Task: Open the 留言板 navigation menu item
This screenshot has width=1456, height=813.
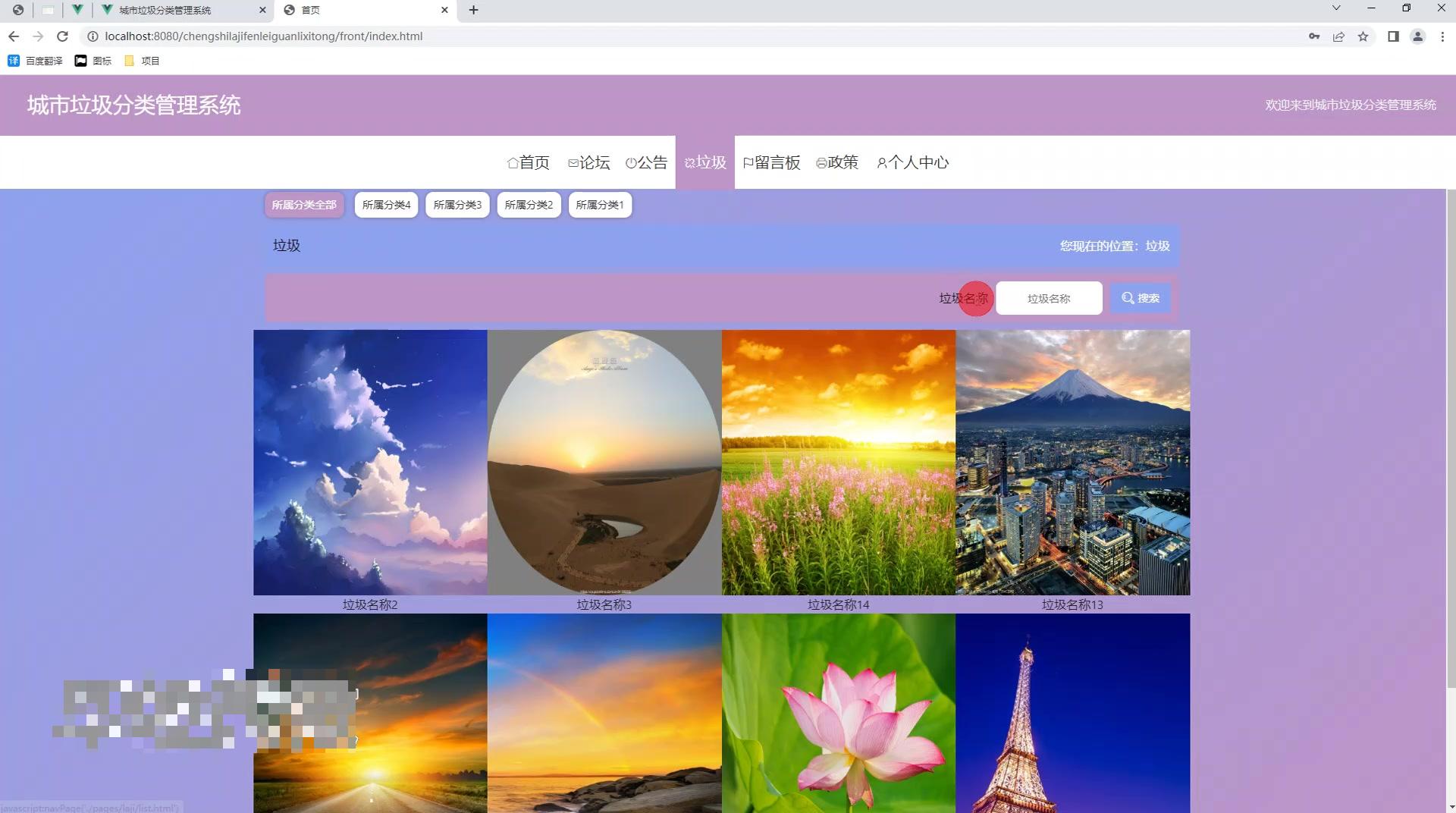Action: coord(772,162)
